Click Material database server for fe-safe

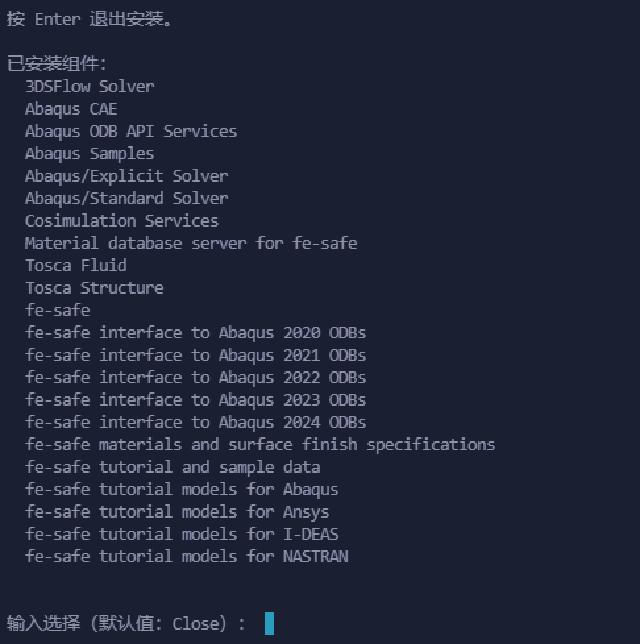(x=191, y=243)
